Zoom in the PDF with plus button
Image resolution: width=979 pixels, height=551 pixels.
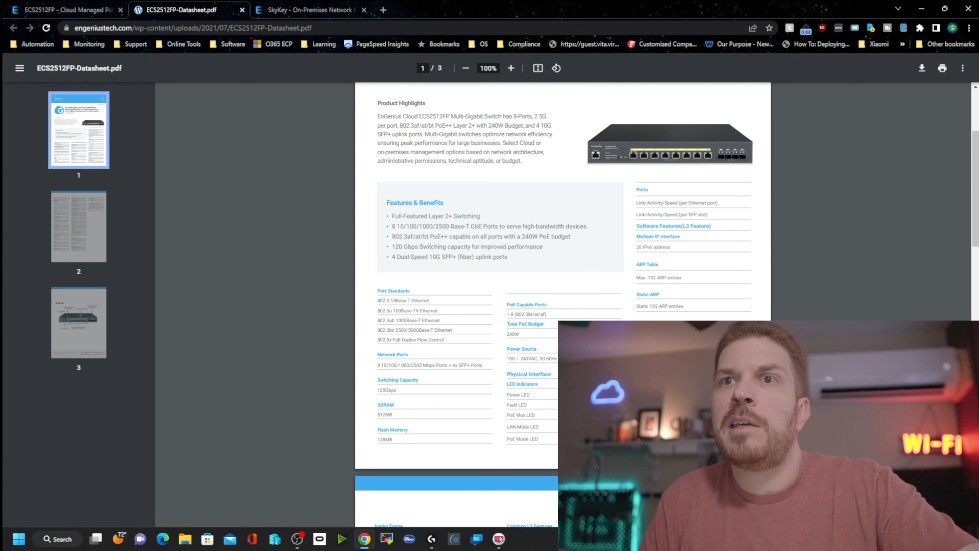pyautogui.click(x=511, y=68)
